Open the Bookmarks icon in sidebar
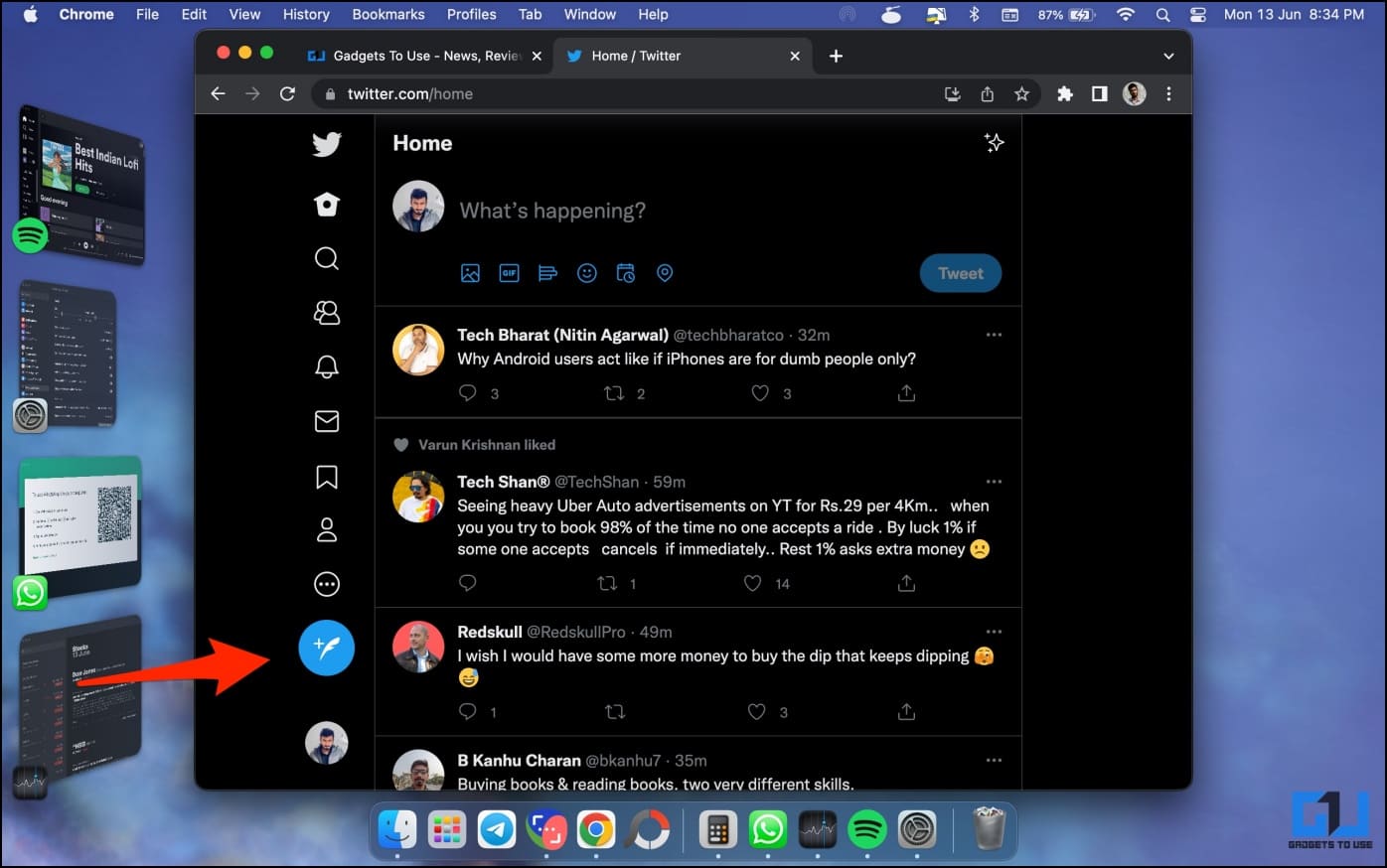The width and height of the screenshot is (1387, 868). point(327,477)
